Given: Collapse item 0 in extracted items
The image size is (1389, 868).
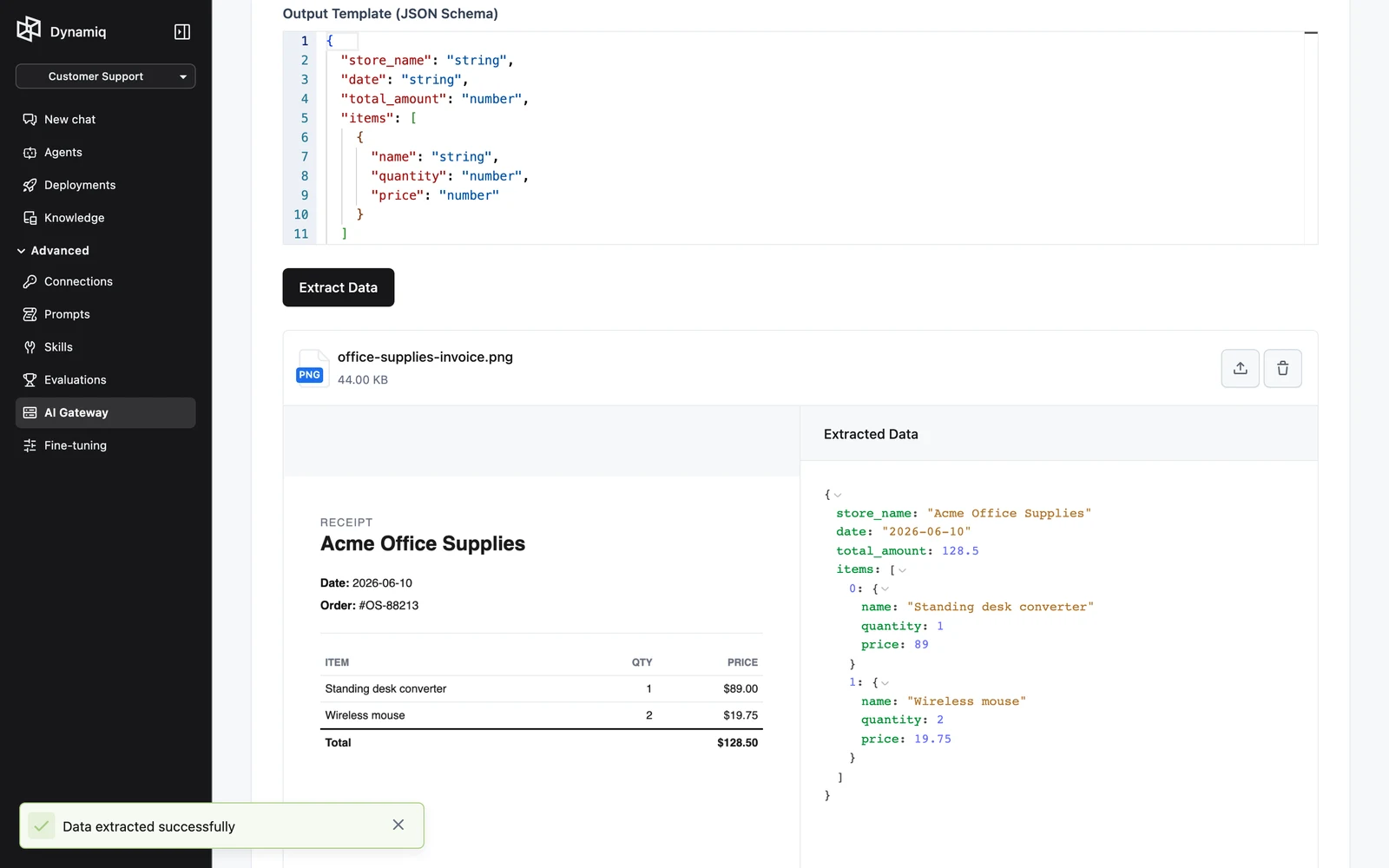Looking at the screenshot, I should click(885, 589).
